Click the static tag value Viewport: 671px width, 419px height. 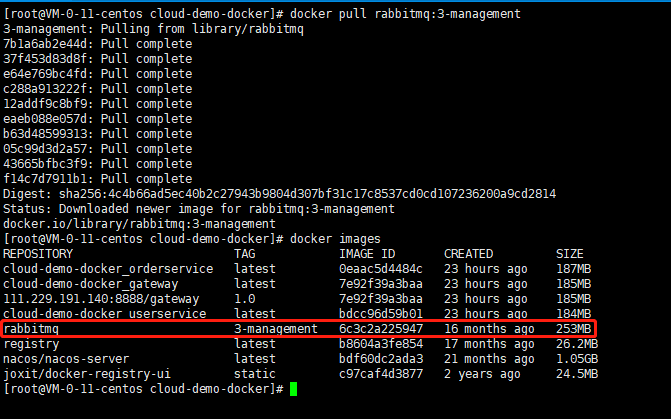pyautogui.click(x=255, y=374)
